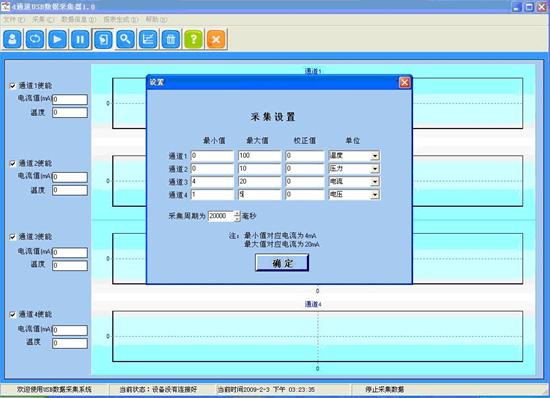Start acquisition with the play icon
Viewport: 550px width, 398px height.
point(58,39)
